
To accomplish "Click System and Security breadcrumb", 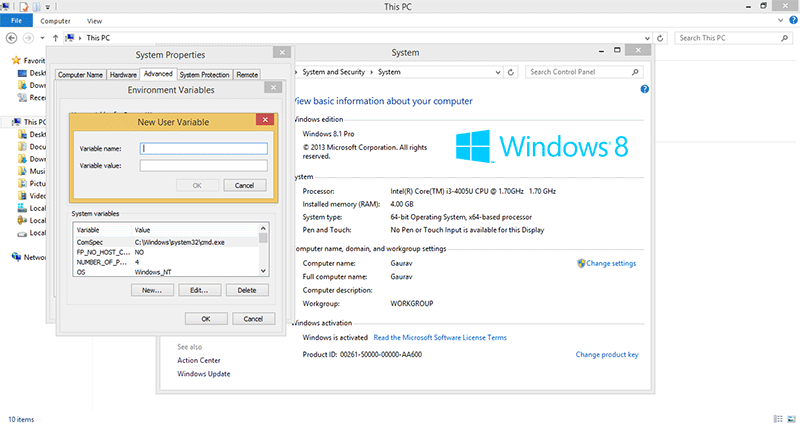I will point(334,72).
